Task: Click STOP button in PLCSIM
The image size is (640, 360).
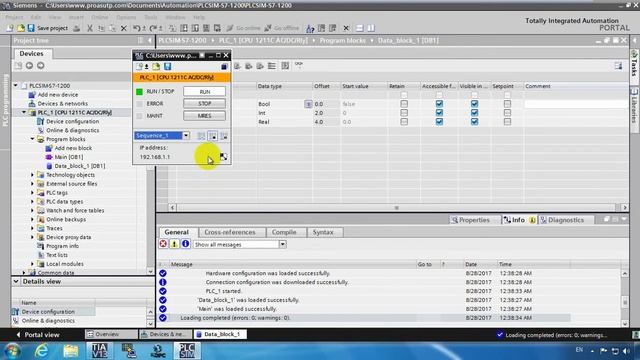Action: [204, 104]
